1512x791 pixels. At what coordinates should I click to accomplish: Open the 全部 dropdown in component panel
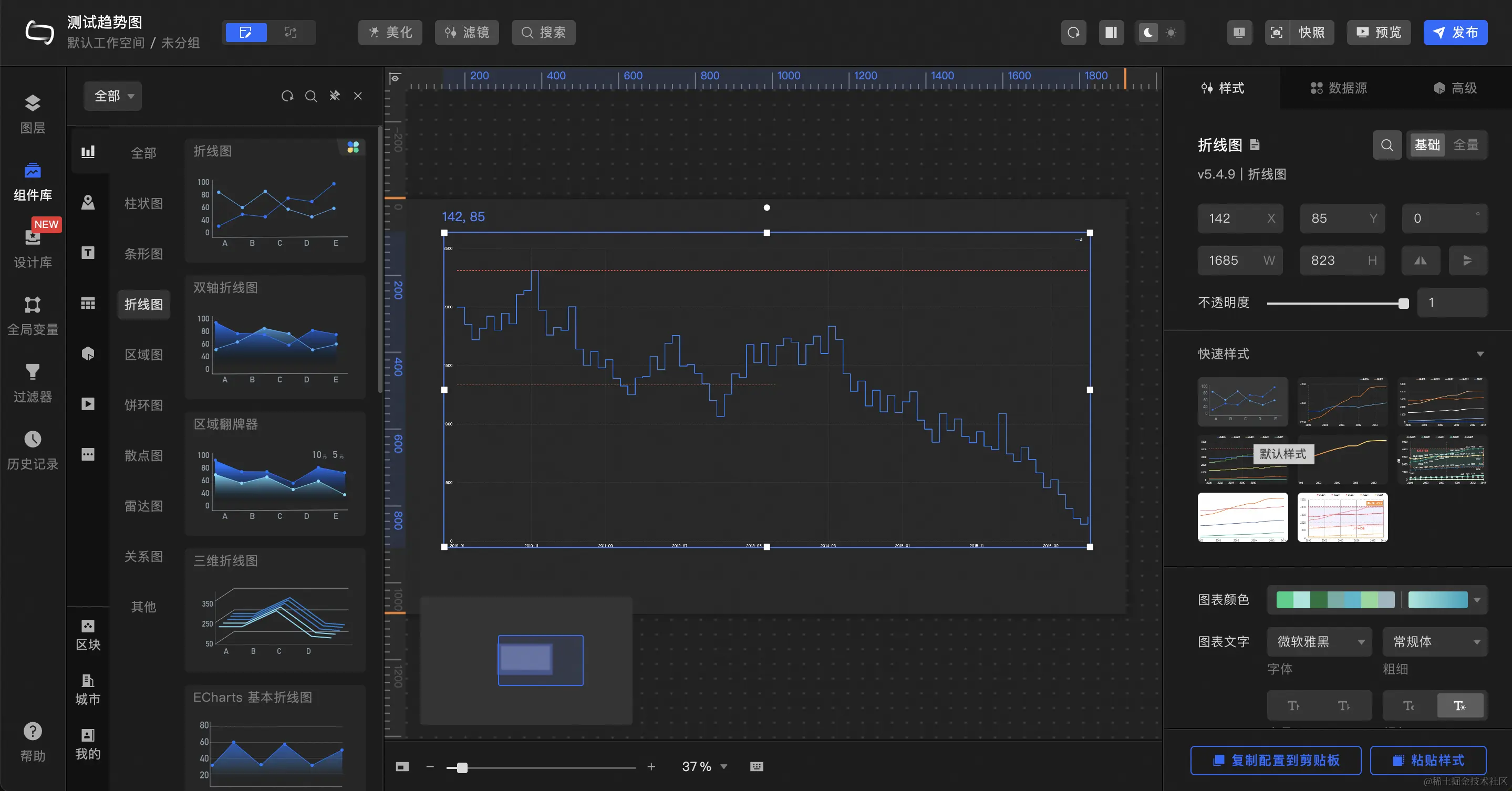click(x=113, y=96)
